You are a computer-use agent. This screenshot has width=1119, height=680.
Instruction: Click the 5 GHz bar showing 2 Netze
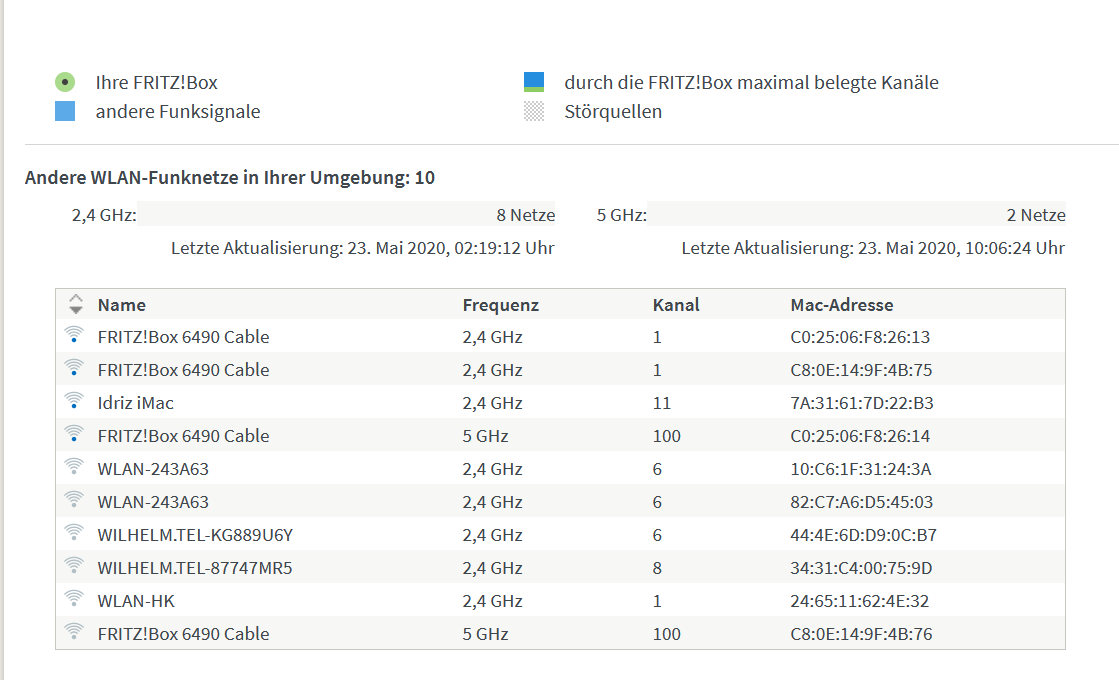[x=856, y=215]
